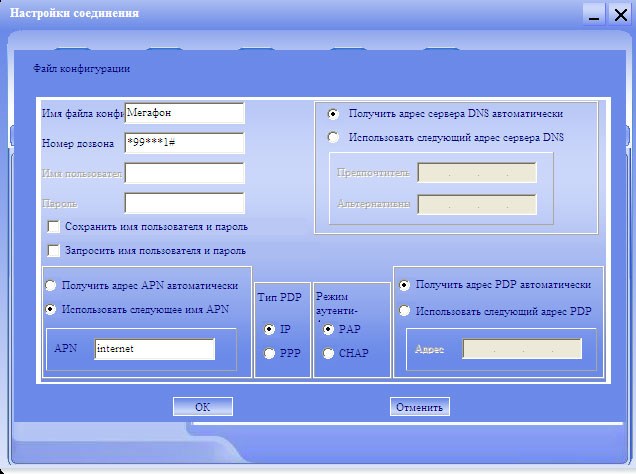Select Использовать следующий адрес PDP
Image resolution: width=636 pixels, height=474 pixels.
tap(404, 311)
